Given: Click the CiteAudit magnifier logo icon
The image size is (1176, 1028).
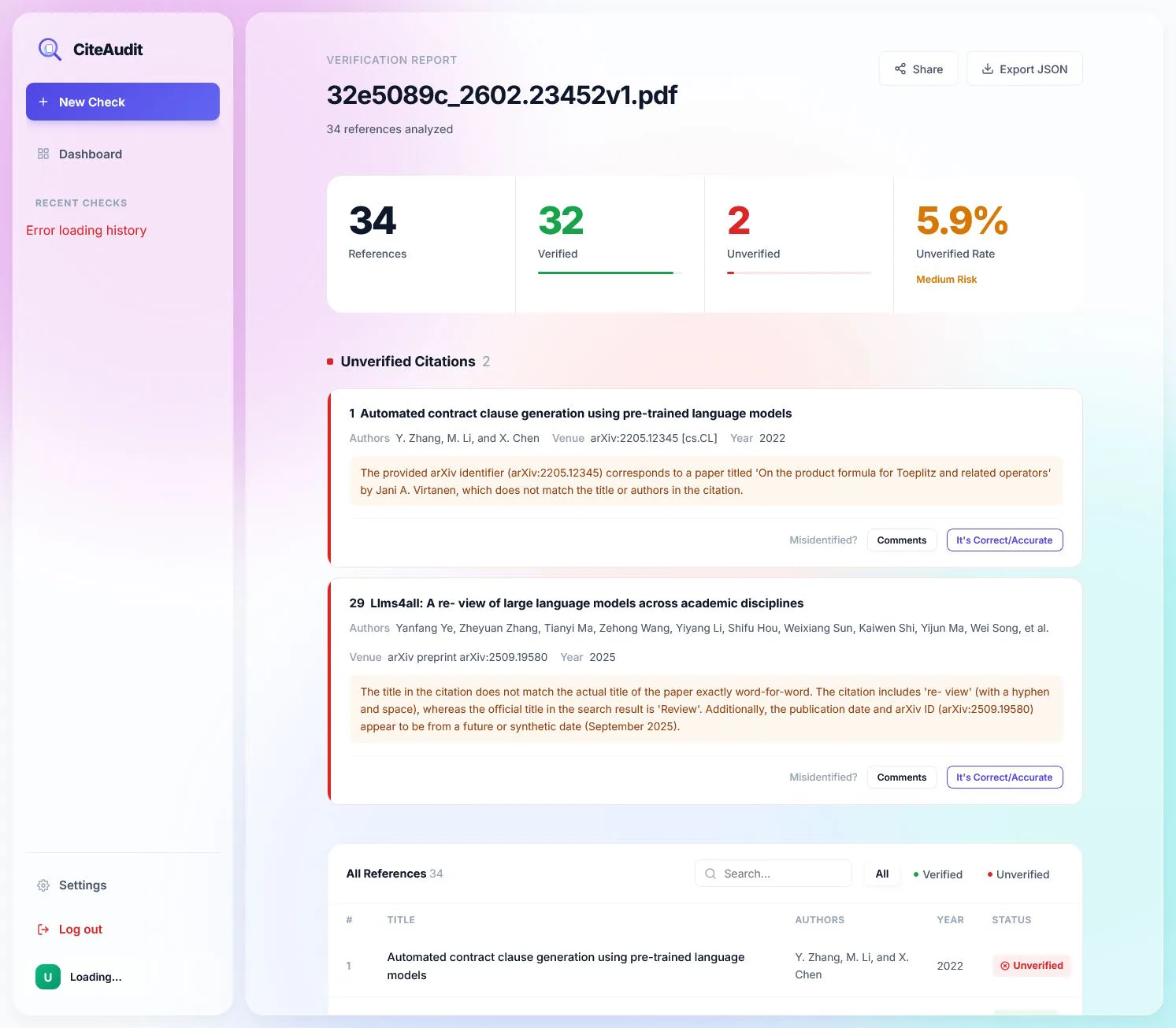Looking at the screenshot, I should pos(49,48).
